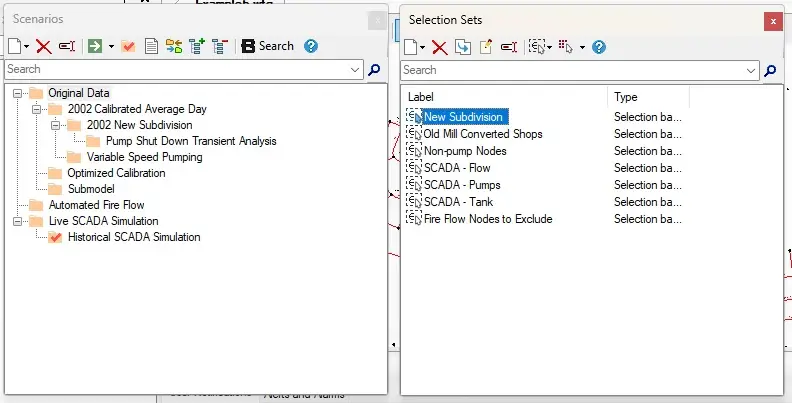The image size is (792, 403).
Task: Click the Edit selection set pencil icon
Action: (485, 47)
